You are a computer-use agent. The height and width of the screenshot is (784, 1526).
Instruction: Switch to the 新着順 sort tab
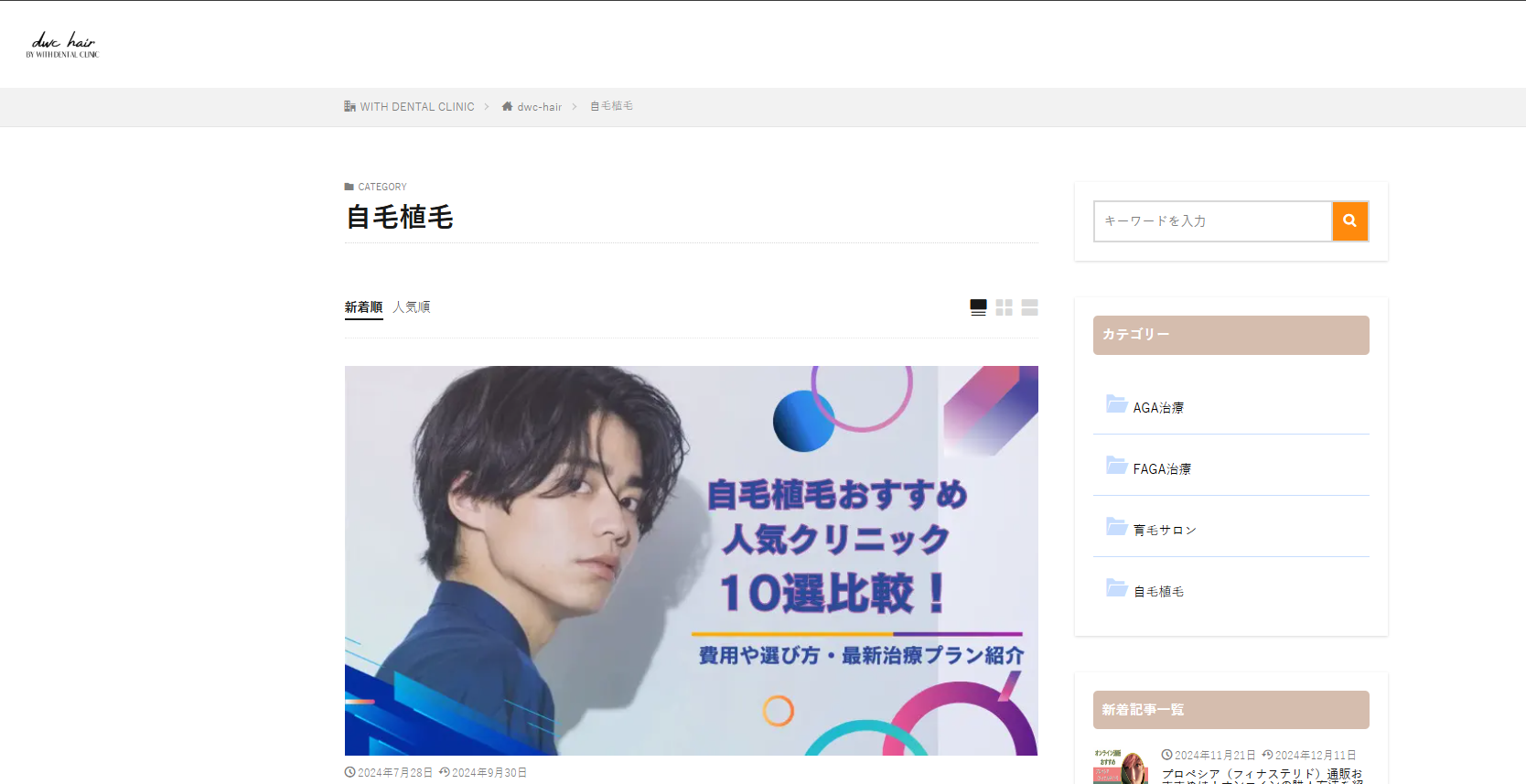pos(363,307)
